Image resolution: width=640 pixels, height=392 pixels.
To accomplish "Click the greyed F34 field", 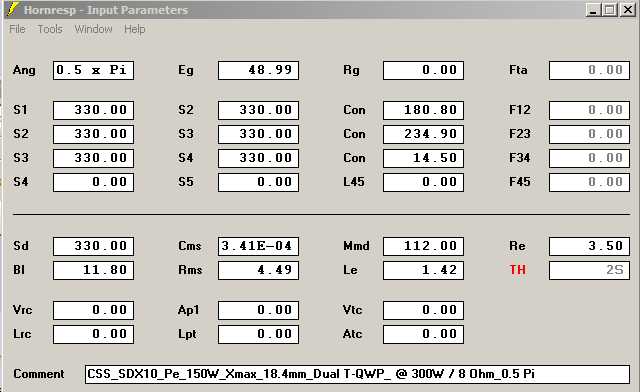I will (589, 158).
